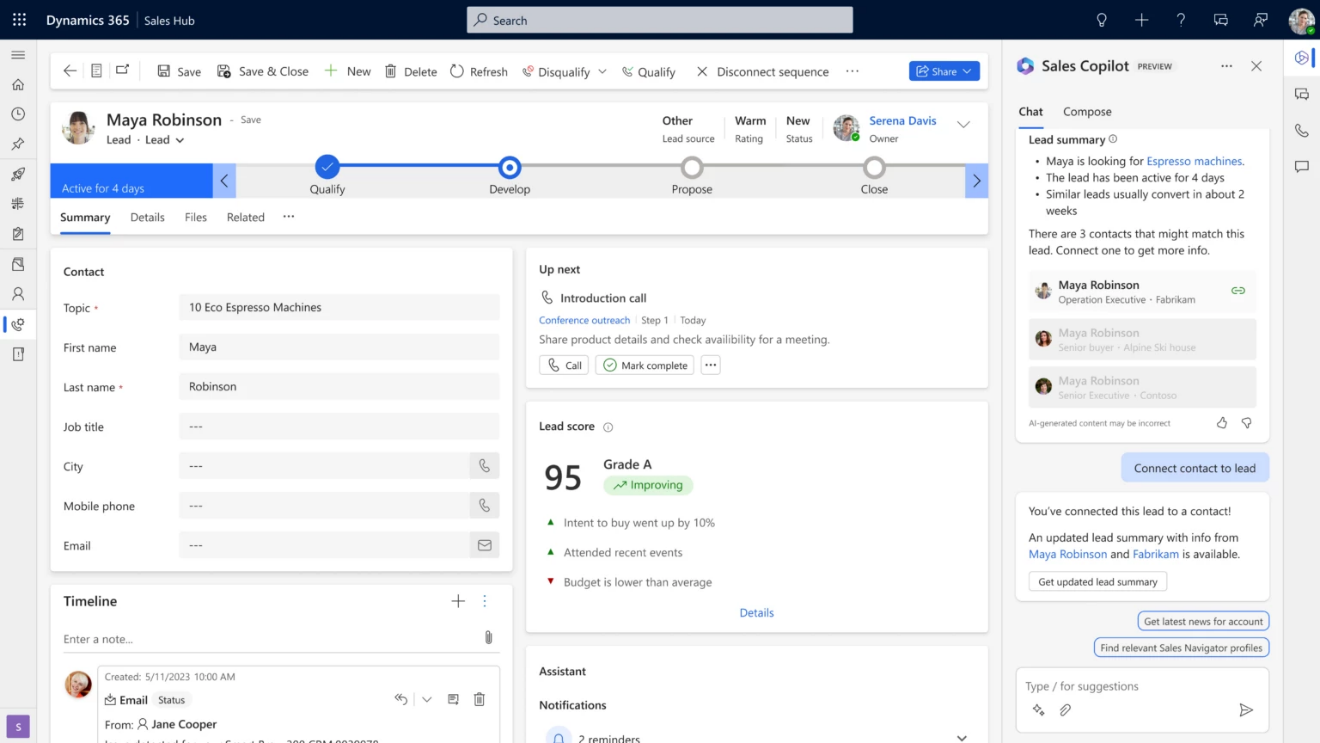Click the Home icon in left navigation
The width and height of the screenshot is (1320, 743).
18,84
